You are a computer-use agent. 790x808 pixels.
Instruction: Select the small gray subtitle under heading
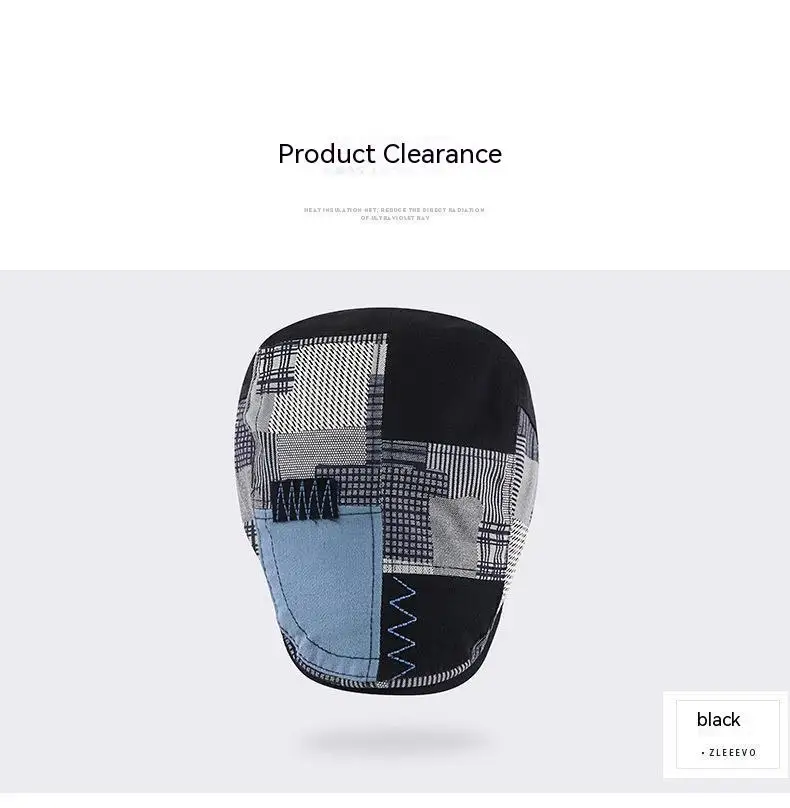click(x=394, y=214)
